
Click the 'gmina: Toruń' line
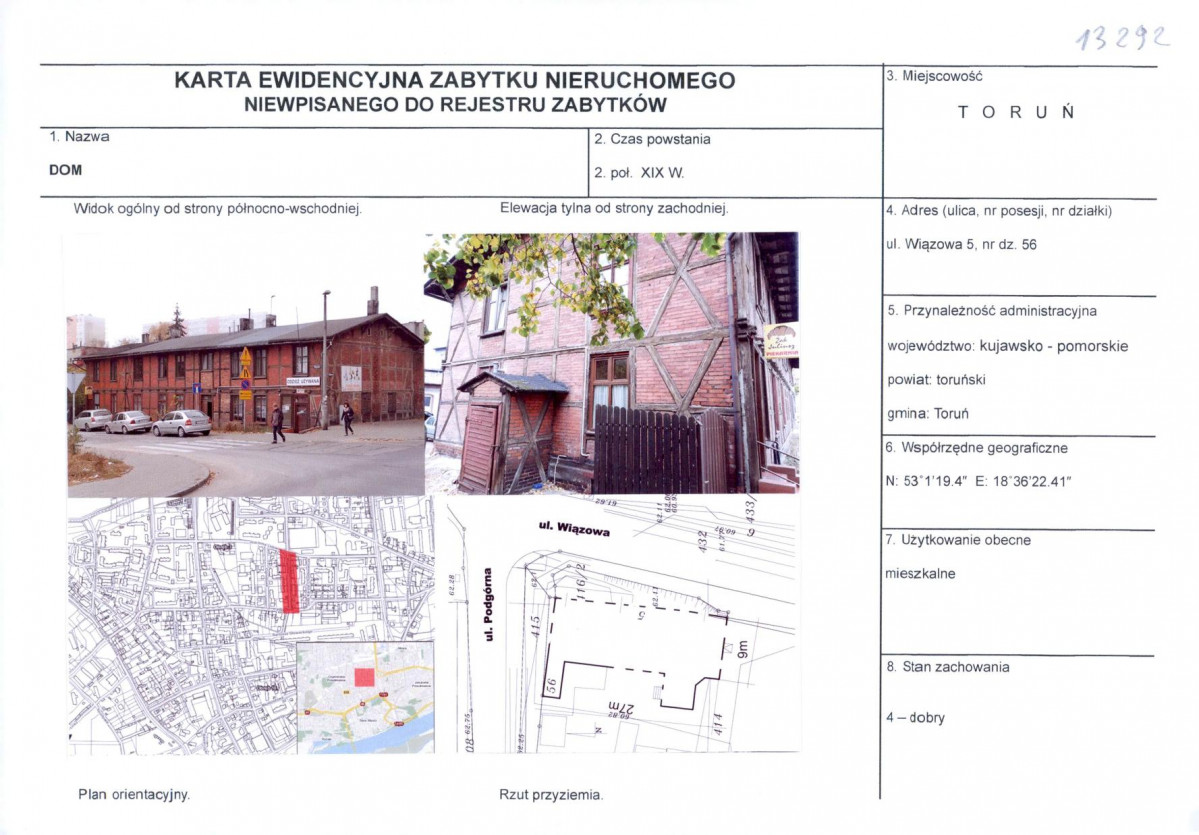928,414
